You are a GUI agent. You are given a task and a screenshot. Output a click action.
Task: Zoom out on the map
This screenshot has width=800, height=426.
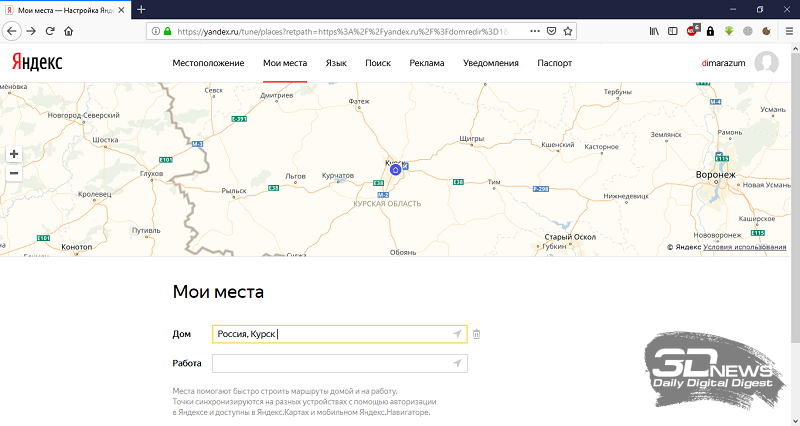[14, 173]
